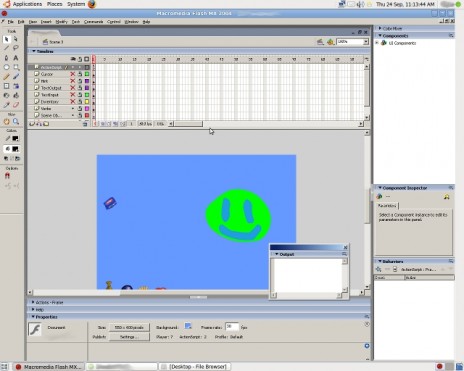This screenshot has height=371, width=464.
Task: Click the Frame rate input field
Action: click(x=232, y=327)
